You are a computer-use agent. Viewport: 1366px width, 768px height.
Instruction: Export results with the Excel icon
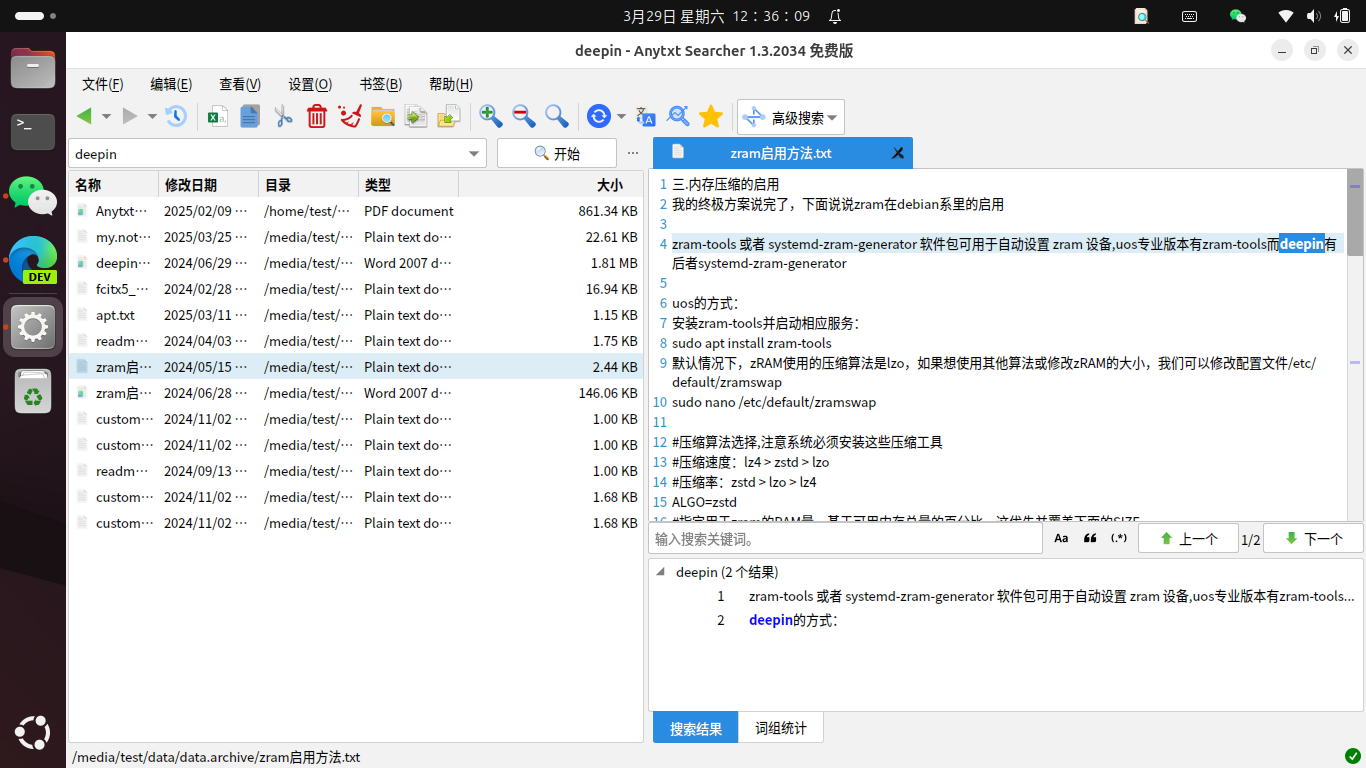(217, 117)
